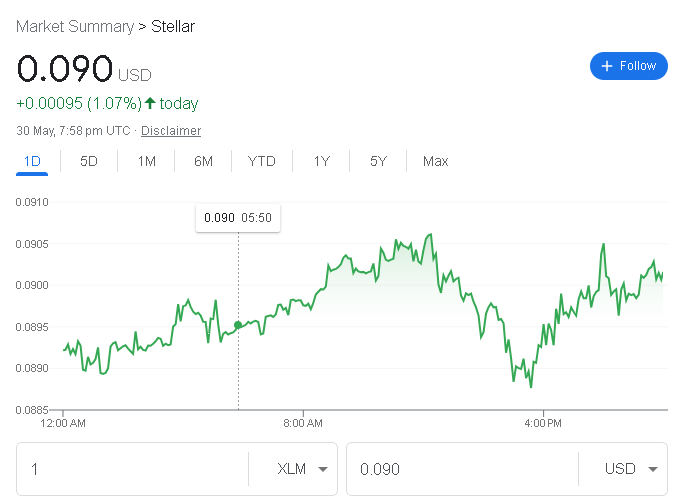Switch to the 1Y tab

321,161
